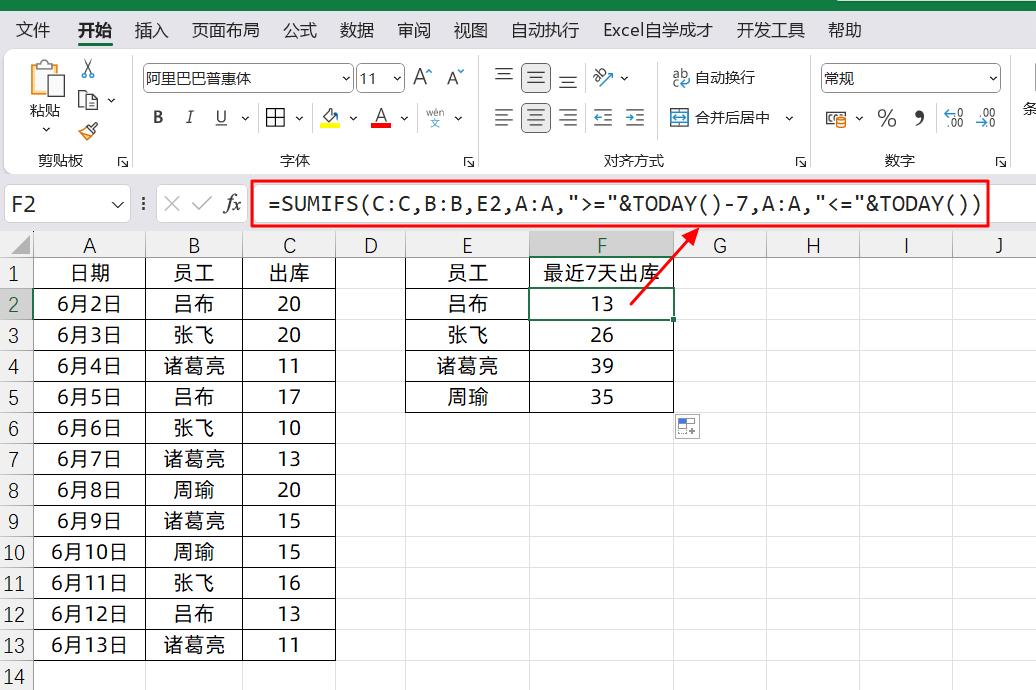Increase decimal places

(x=954, y=118)
